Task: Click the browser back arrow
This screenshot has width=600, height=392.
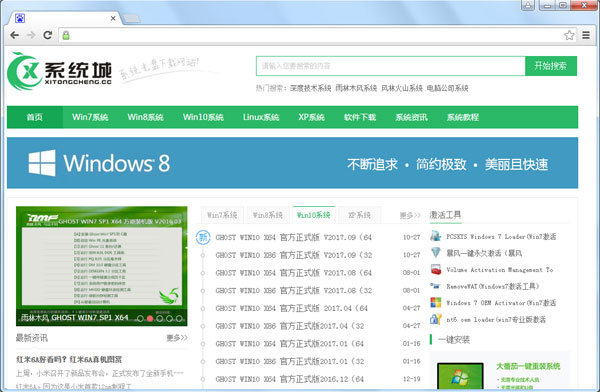Action: tap(15, 35)
